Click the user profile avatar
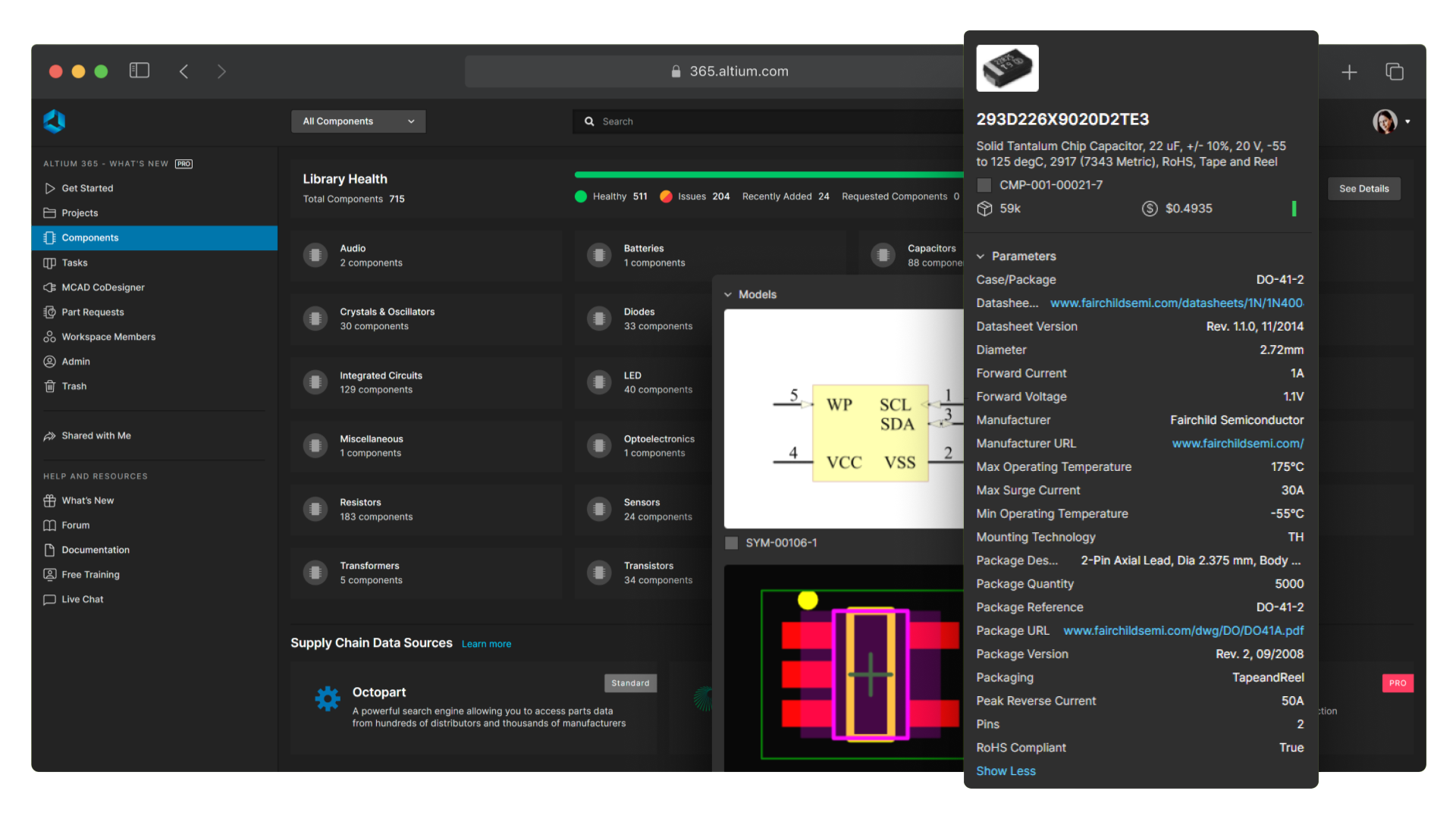 (1385, 121)
